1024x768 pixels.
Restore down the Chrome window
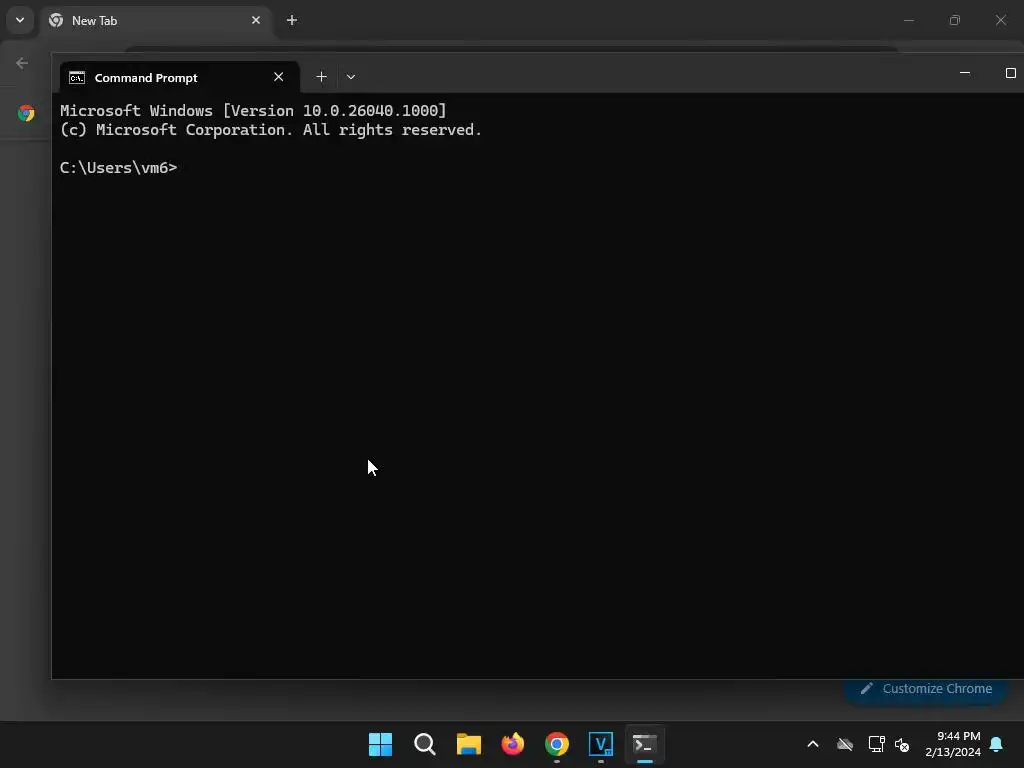[x=955, y=20]
